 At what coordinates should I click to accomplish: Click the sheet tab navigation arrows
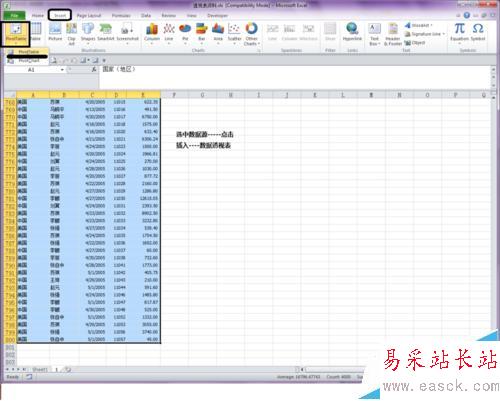[x=16, y=369]
